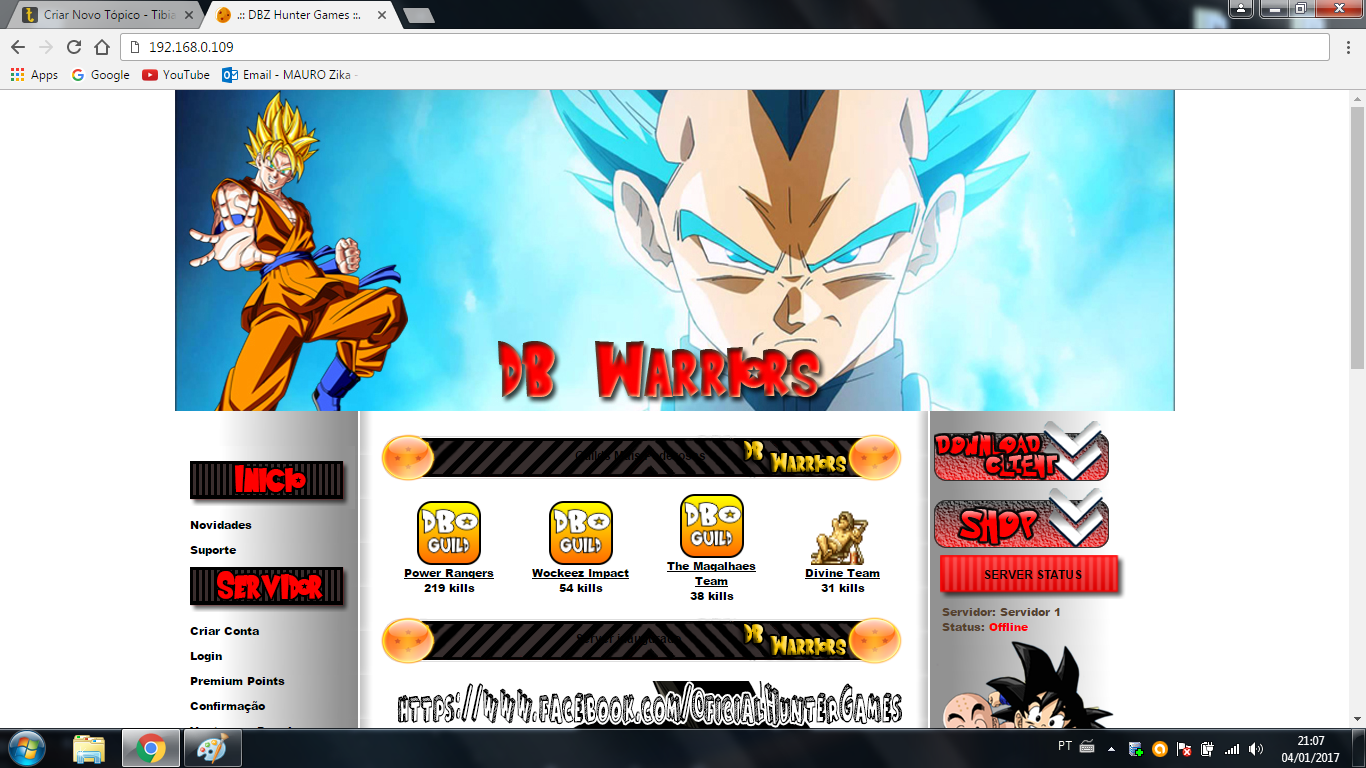Click the Chrome taskbar icon
The width and height of the screenshot is (1366, 768).
(151, 748)
